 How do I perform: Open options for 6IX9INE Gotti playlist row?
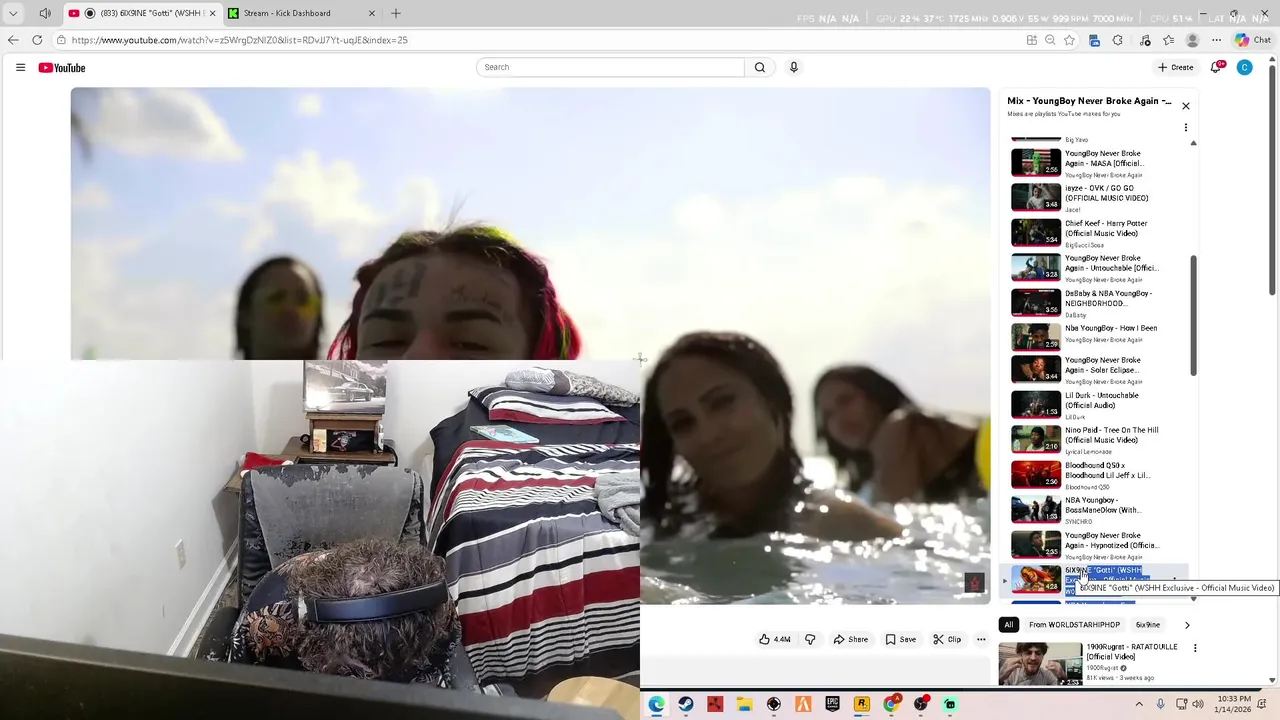(1174, 579)
